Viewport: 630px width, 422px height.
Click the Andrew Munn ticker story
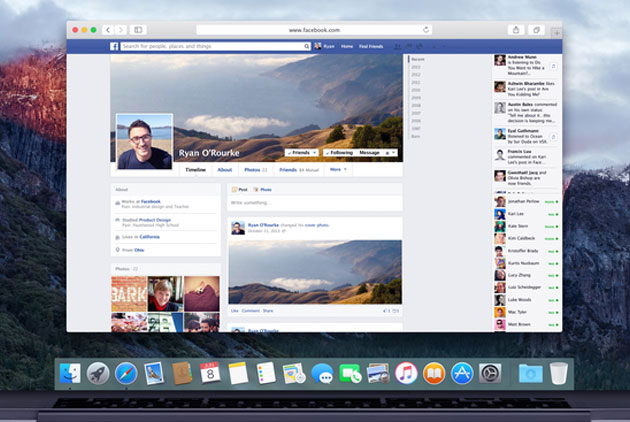(x=526, y=66)
